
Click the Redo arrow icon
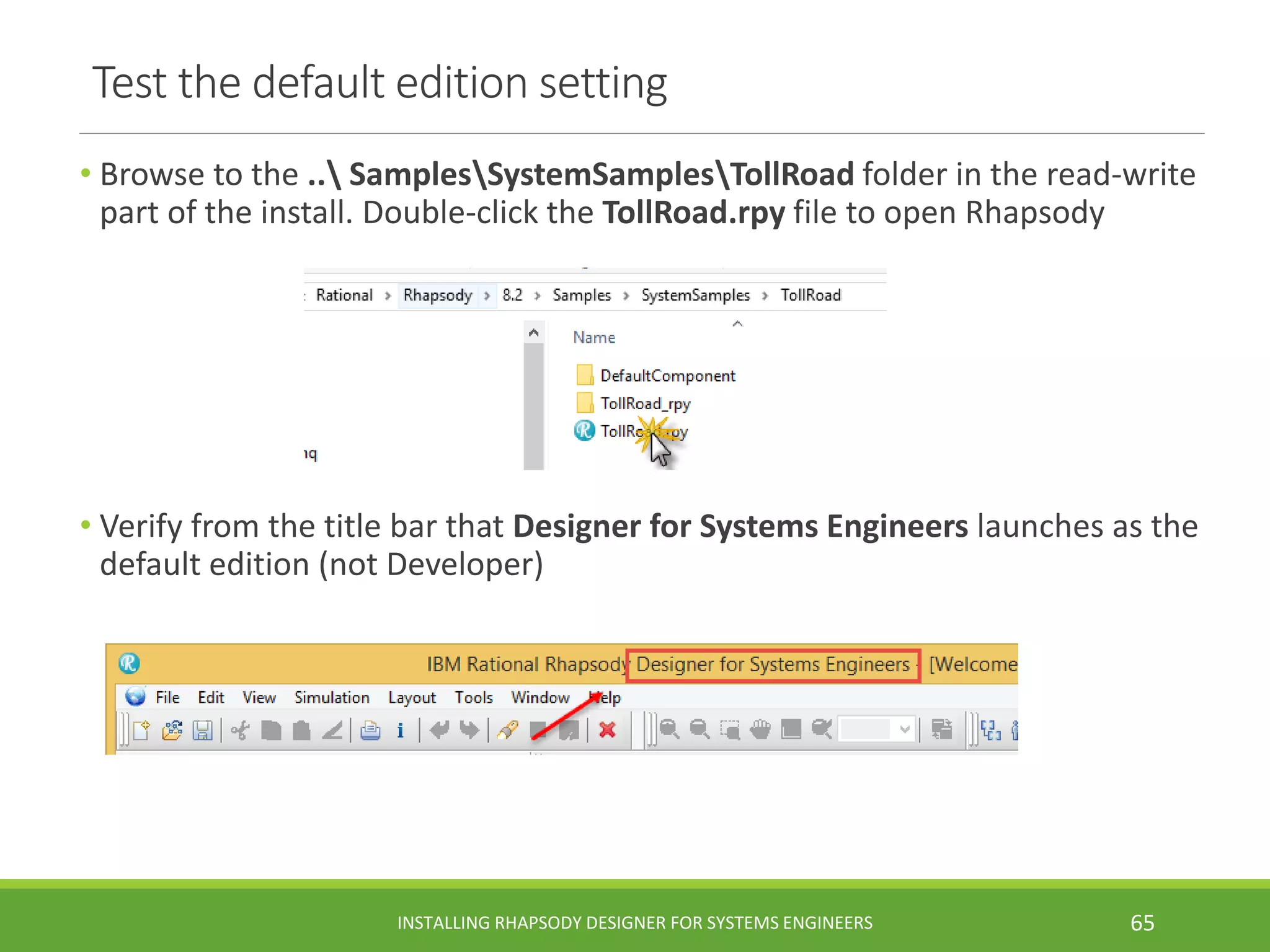tap(469, 730)
